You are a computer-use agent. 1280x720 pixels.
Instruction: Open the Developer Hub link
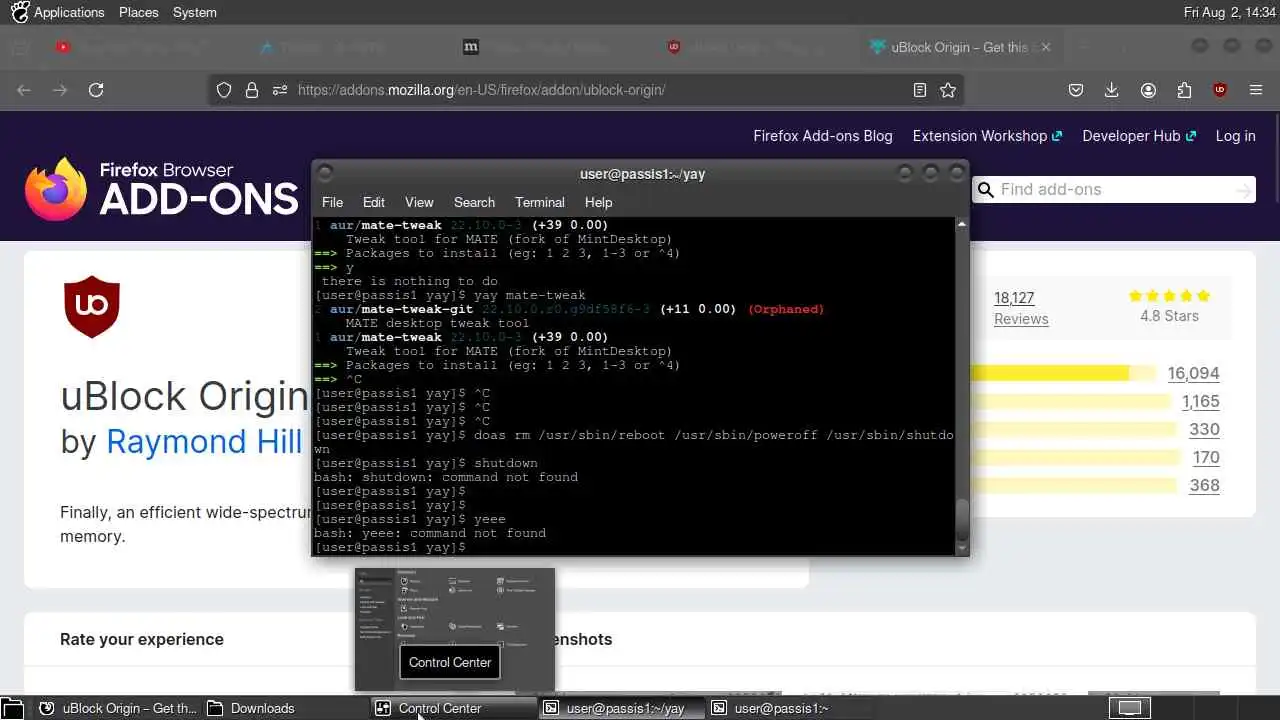pyautogui.click(x=1139, y=136)
